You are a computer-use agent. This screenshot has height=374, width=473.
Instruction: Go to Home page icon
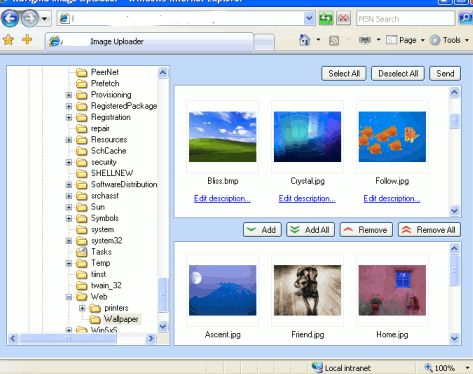304,40
